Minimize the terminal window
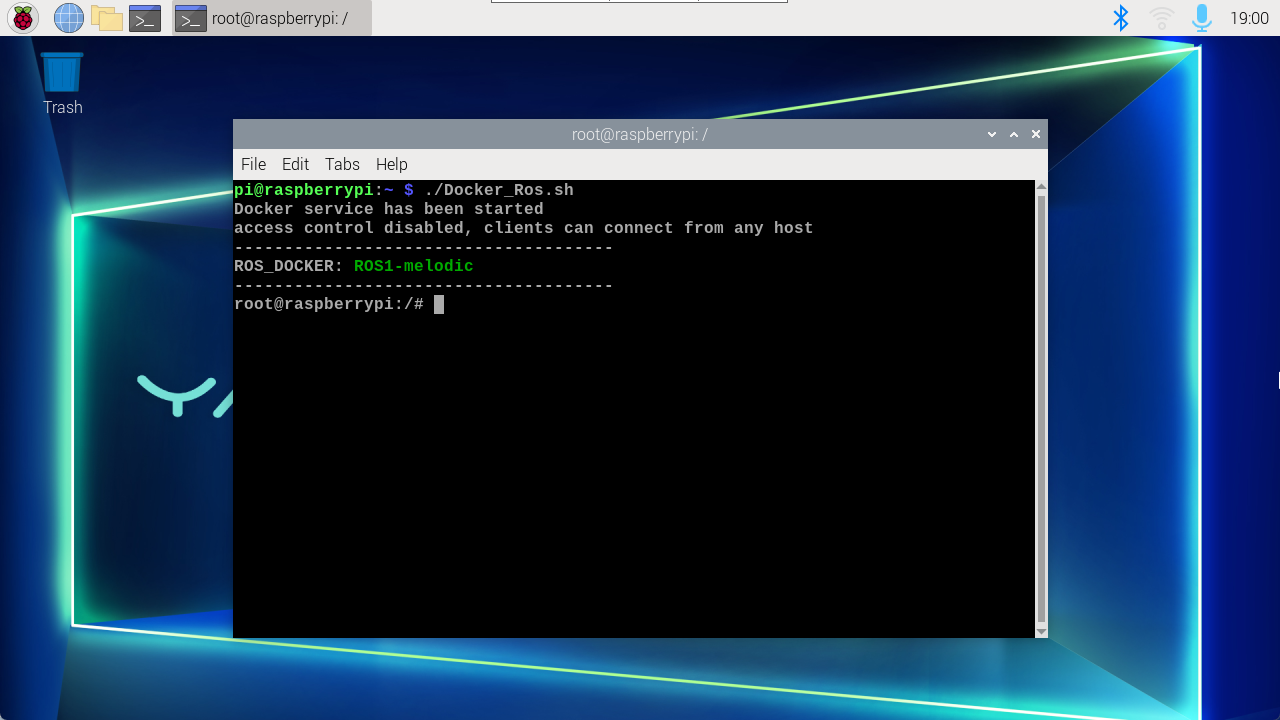The height and width of the screenshot is (720, 1280). click(x=992, y=134)
